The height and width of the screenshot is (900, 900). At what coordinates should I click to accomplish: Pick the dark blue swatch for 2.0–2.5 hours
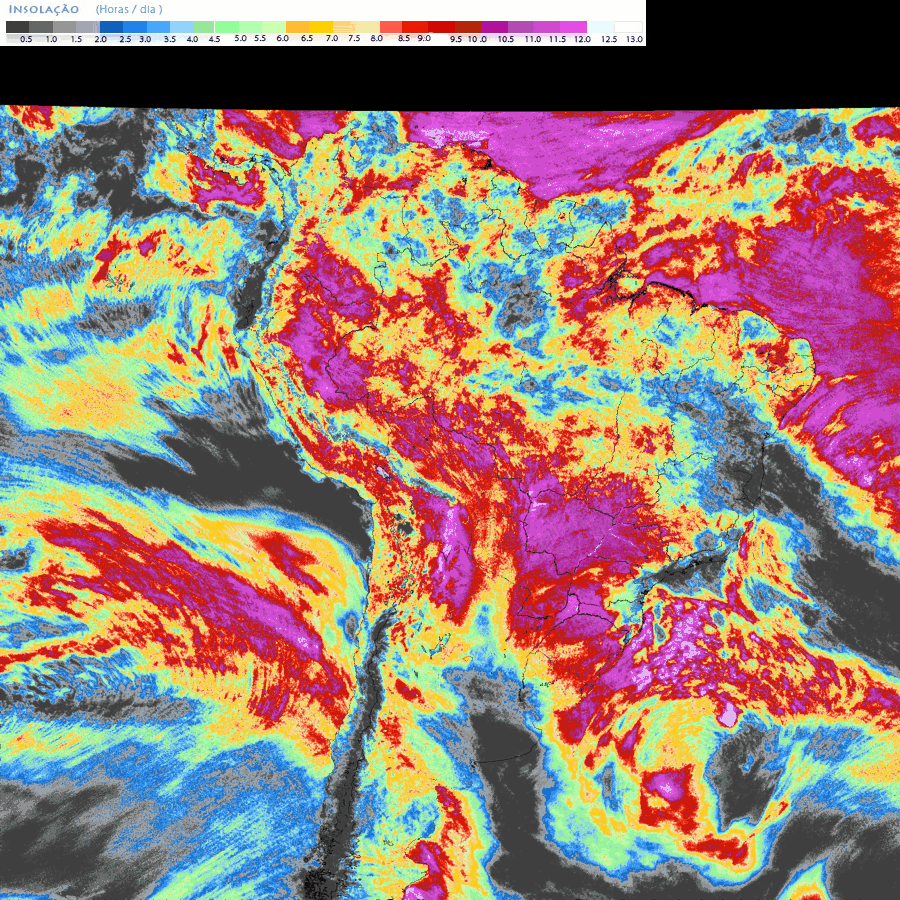[x=111, y=27]
